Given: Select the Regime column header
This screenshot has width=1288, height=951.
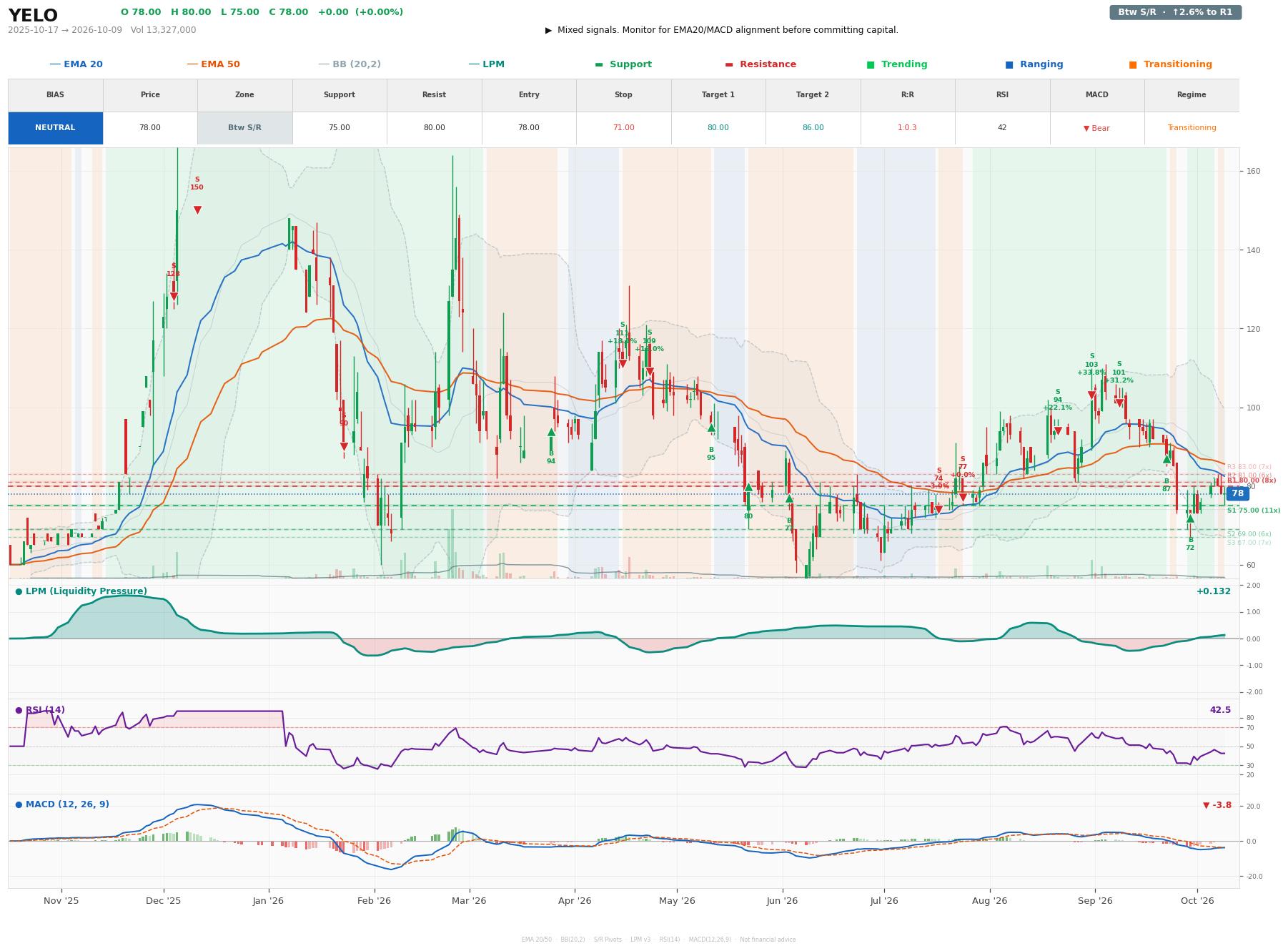Looking at the screenshot, I should tap(1192, 95).
